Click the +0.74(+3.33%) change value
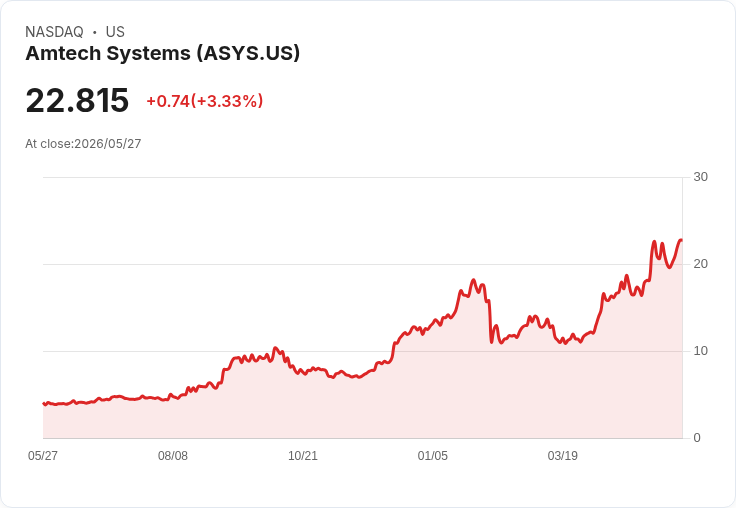 (205, 101)
